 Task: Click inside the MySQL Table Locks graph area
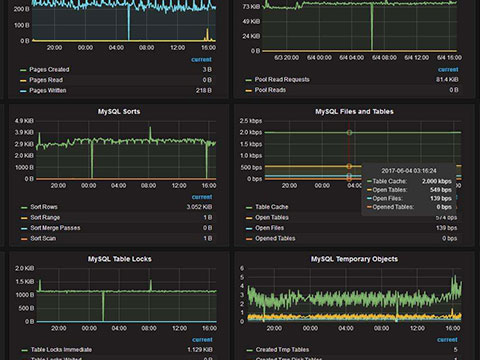click(127, 295)
